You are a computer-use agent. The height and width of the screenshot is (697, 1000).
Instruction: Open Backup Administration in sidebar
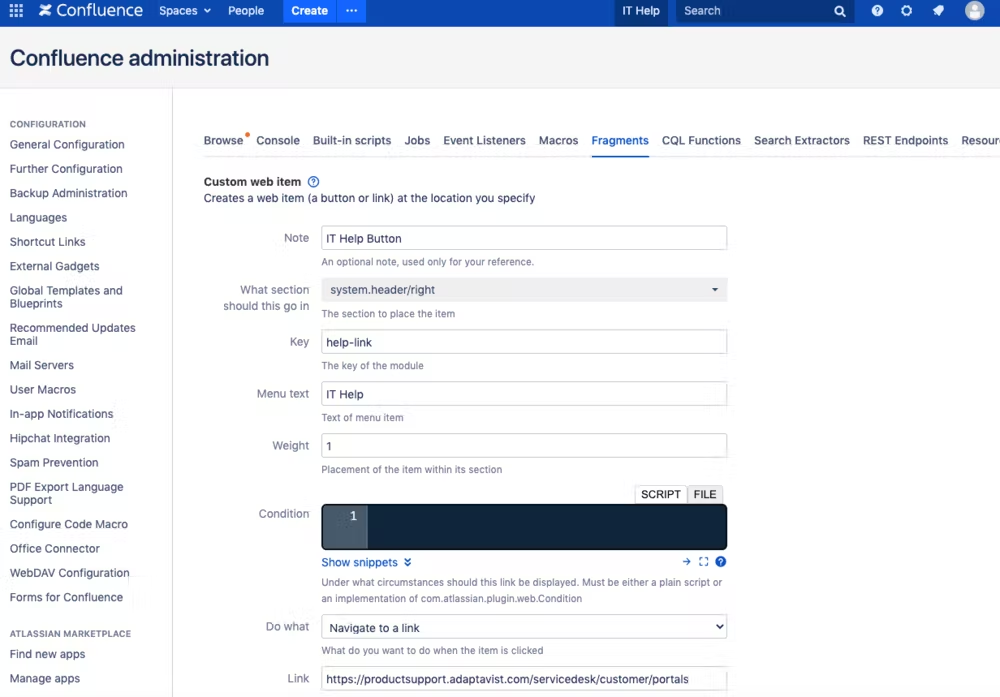pos(68,193)
